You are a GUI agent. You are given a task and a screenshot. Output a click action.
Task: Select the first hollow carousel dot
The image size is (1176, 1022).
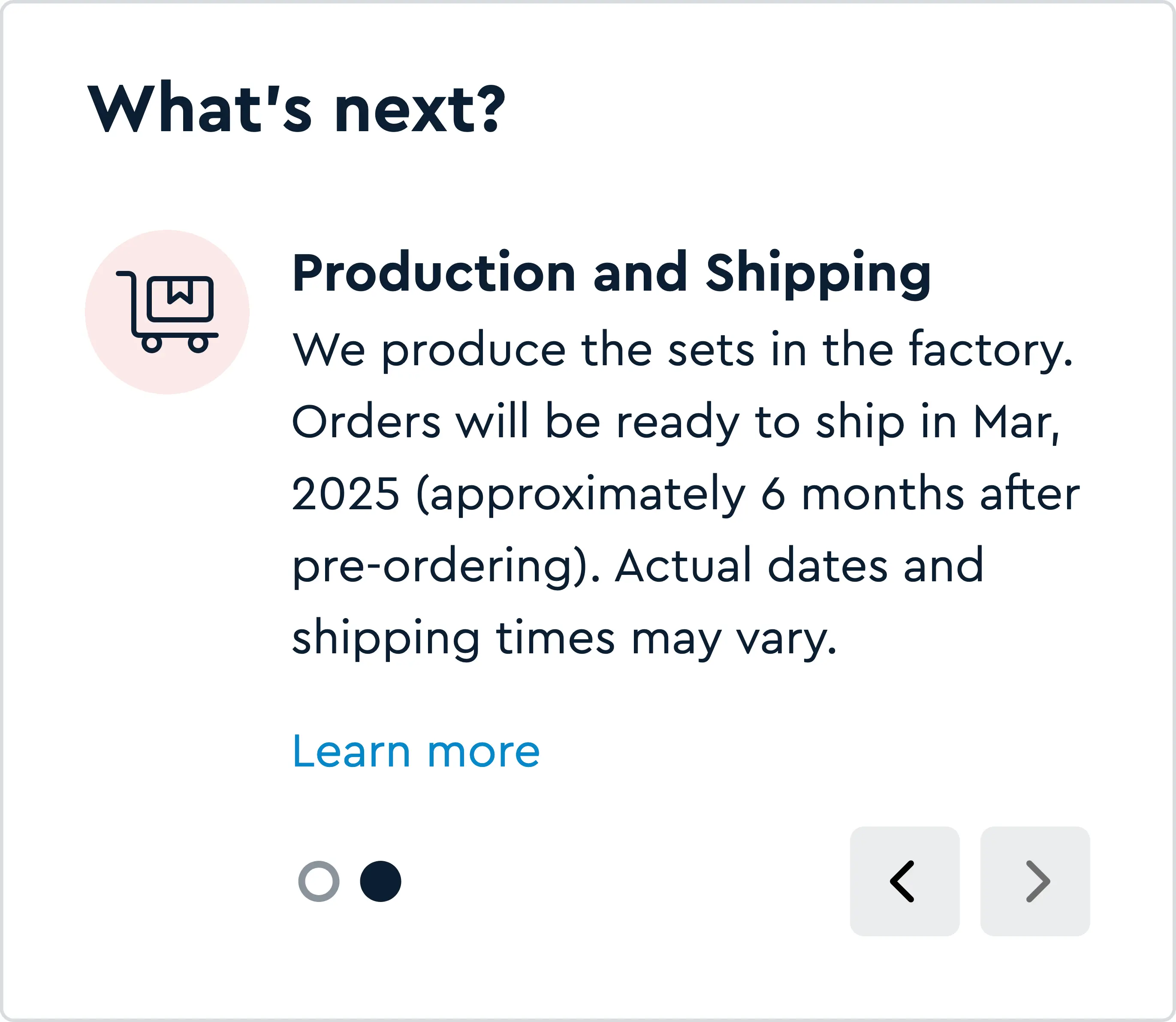pos(318,881)
